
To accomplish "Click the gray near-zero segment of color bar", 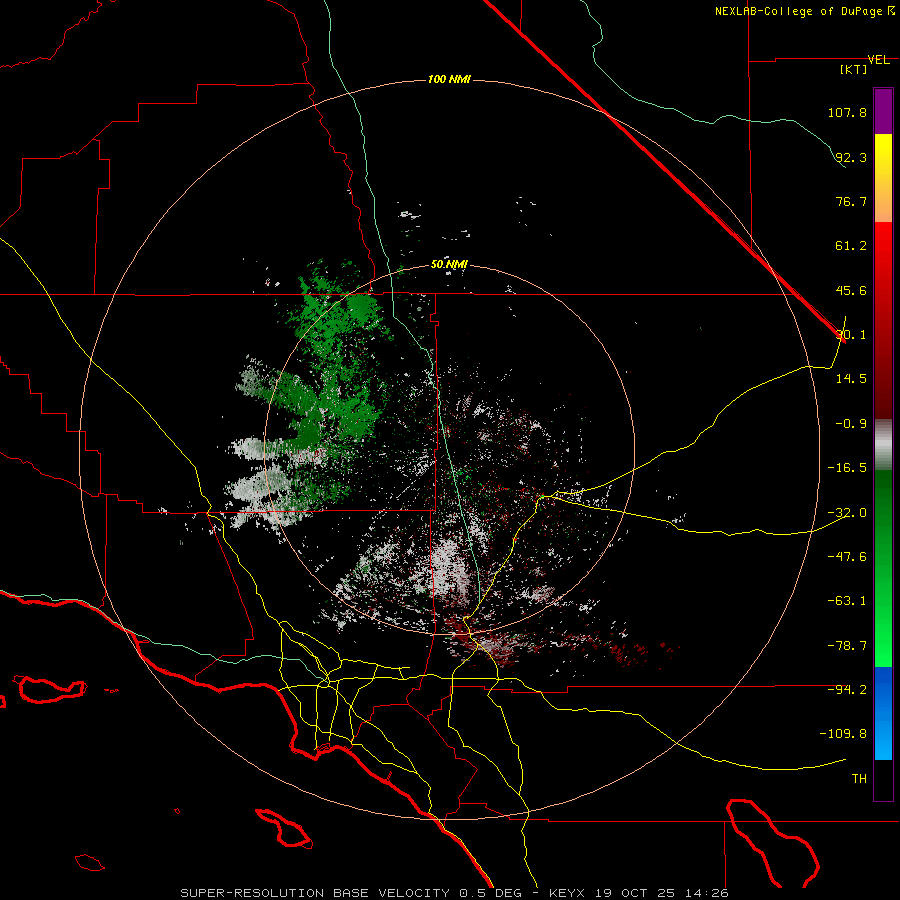I will pos(883,445).
